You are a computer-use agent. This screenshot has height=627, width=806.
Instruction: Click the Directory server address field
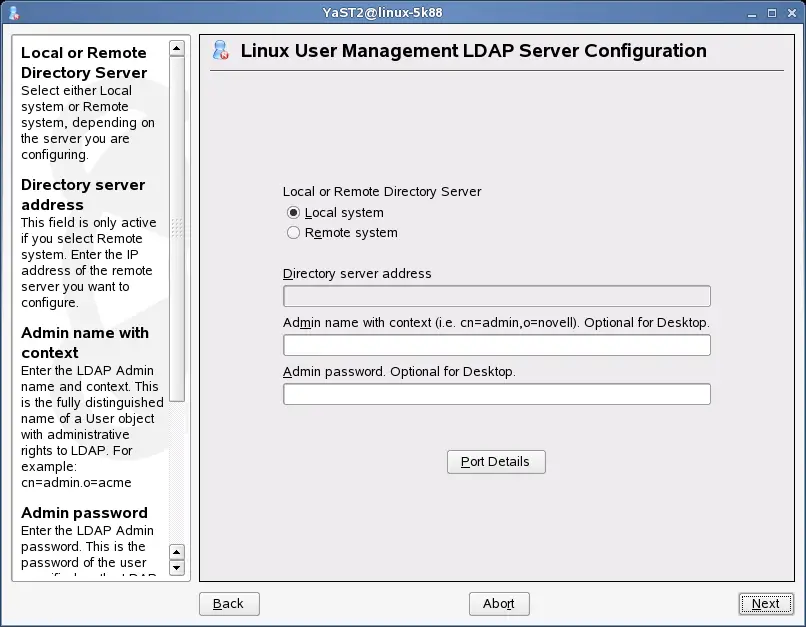(496, 296)
